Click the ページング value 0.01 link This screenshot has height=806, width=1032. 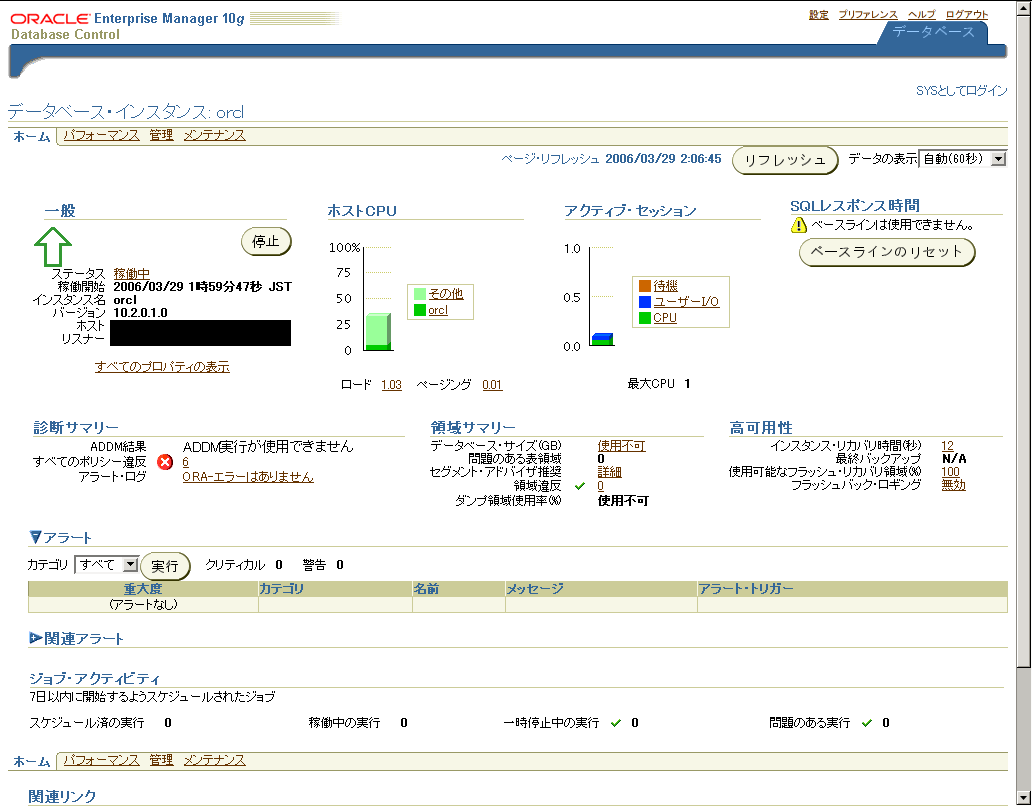coord(492,384)
